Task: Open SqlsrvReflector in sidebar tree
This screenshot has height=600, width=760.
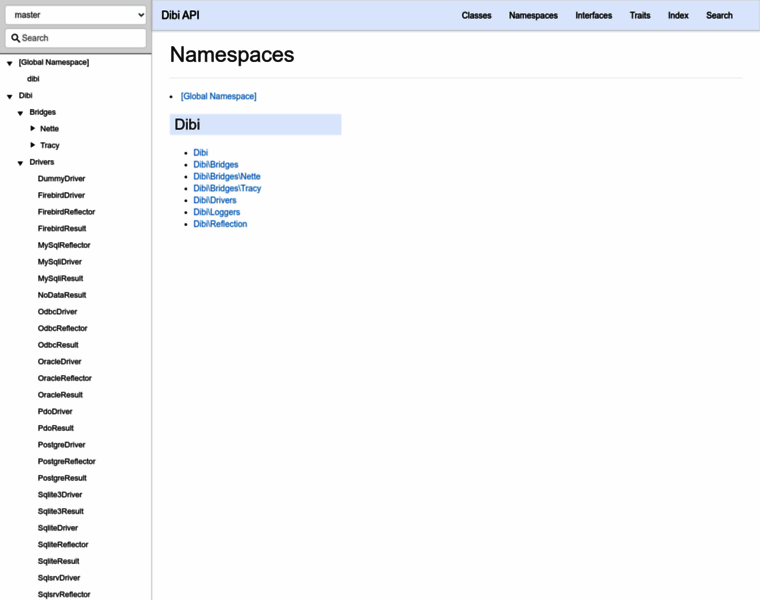Action: [64, 594]
